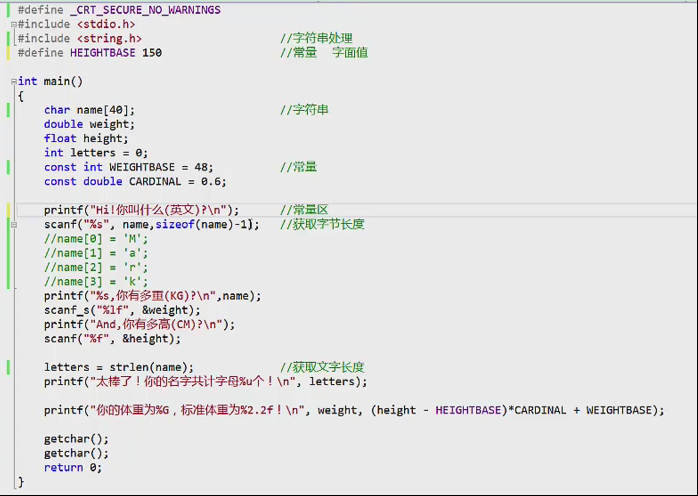Click on char name[40] declaration
The width and height of the screenshot is (698, 496).
(x=88, y=110)
